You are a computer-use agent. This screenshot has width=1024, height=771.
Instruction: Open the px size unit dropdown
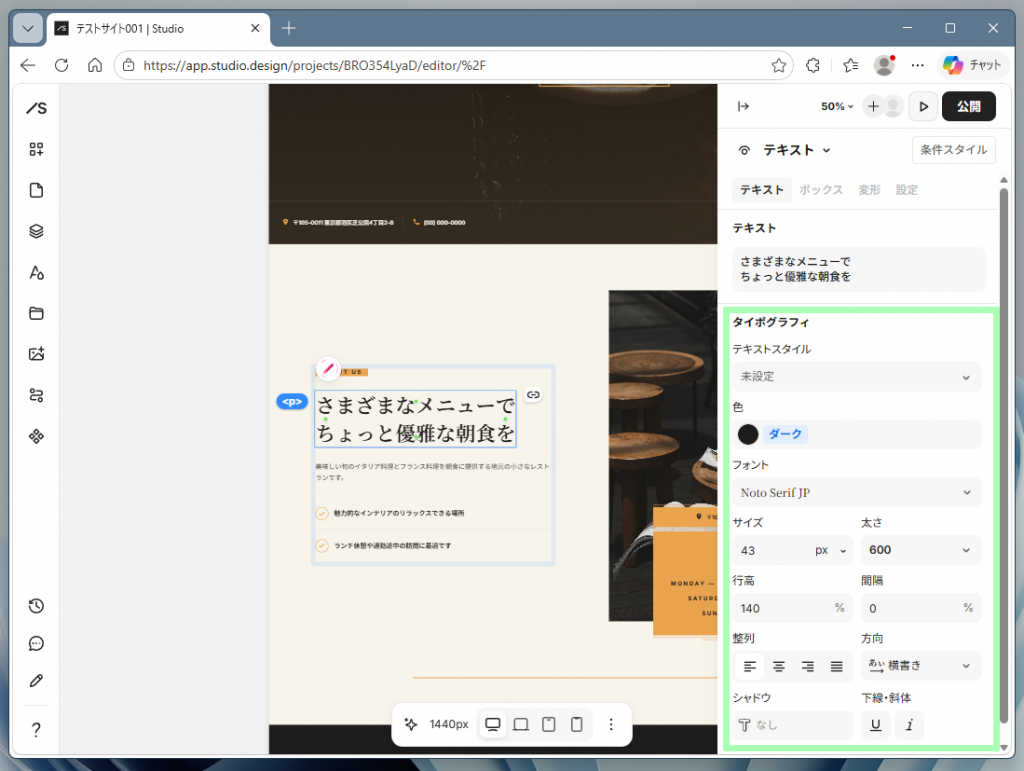point(830,550)
